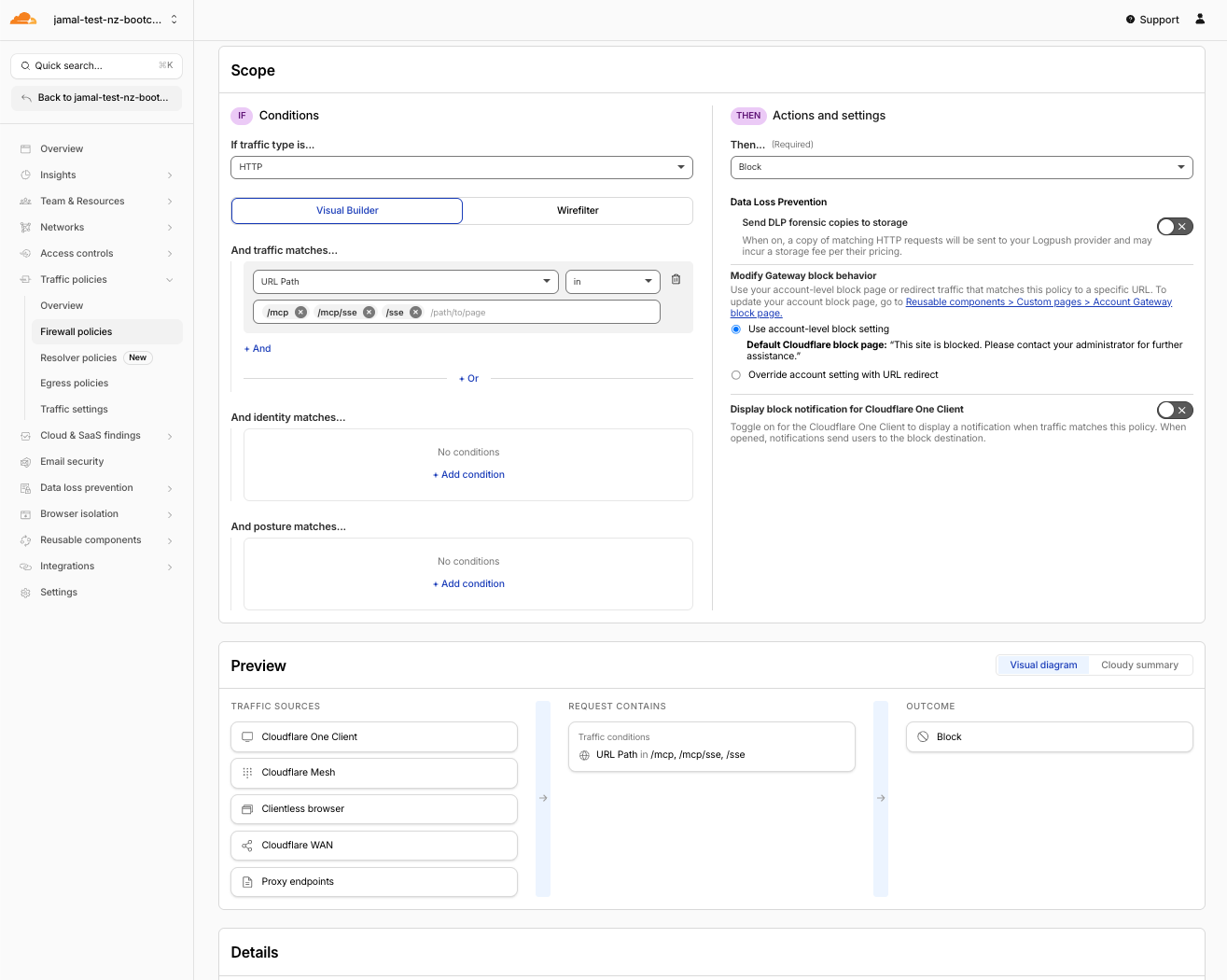
Task: Click the Cloudflare Mesh grid icon
Action: point(247,773)
